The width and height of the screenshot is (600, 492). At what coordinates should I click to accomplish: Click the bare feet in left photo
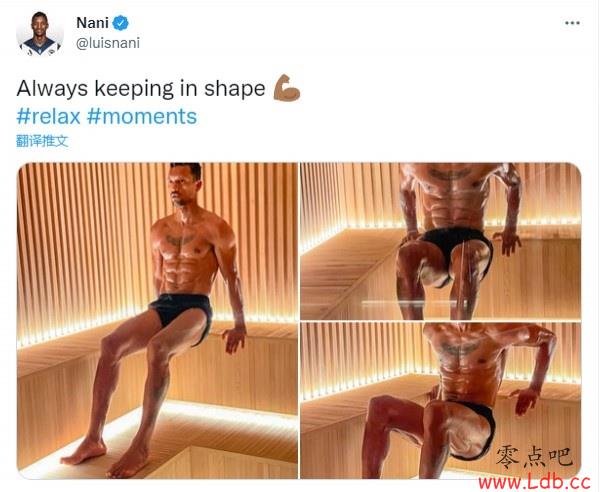coord(105,458)
